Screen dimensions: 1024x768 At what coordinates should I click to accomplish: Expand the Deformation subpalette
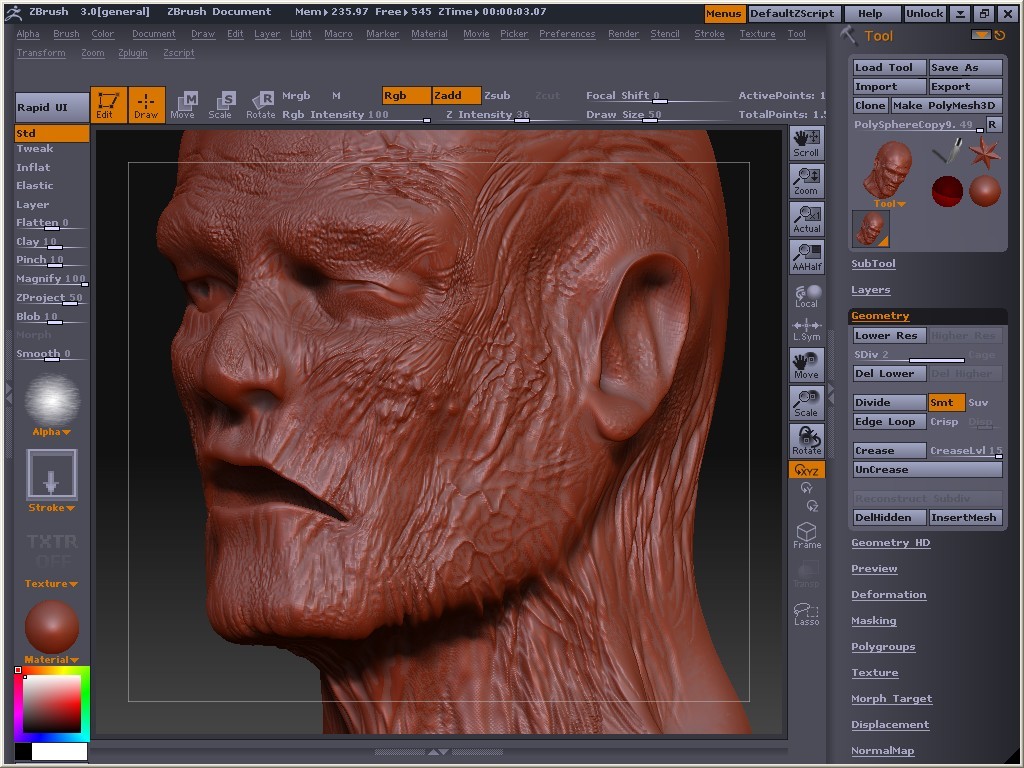pyautogui.click(x=888, y=595)
